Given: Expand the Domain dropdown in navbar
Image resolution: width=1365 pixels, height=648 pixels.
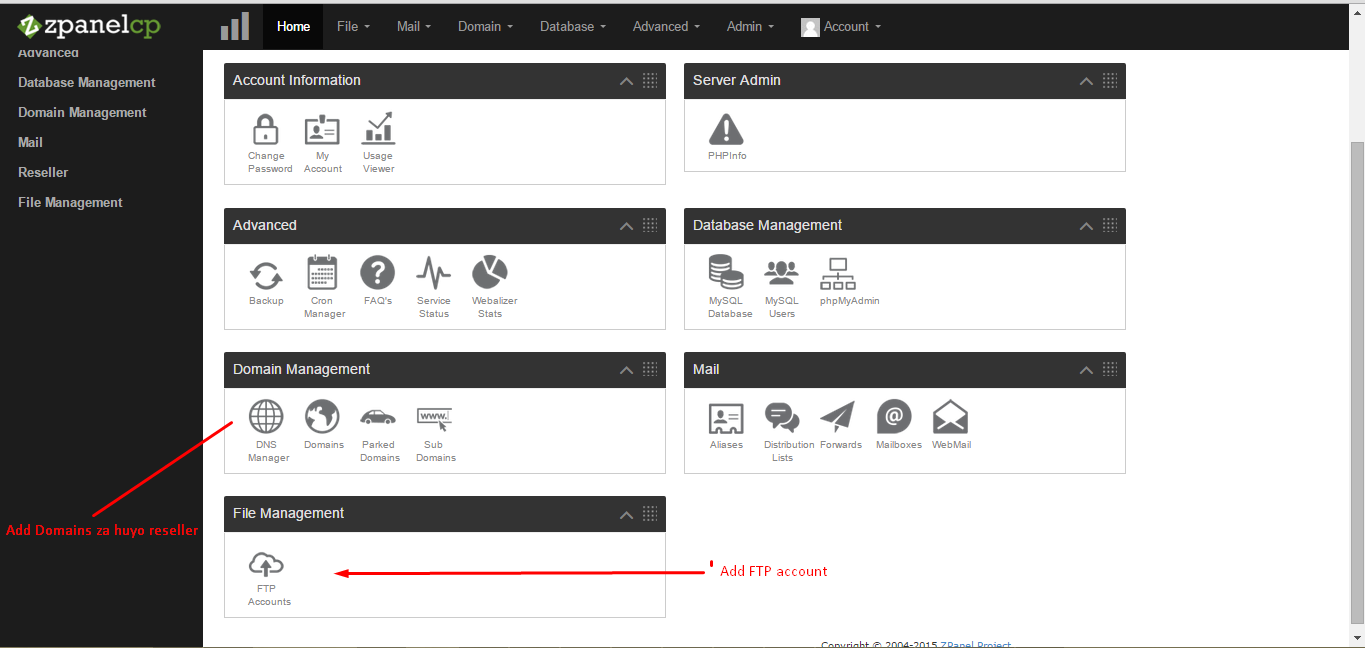Looking at the screenshot, I should click(485, 26).
